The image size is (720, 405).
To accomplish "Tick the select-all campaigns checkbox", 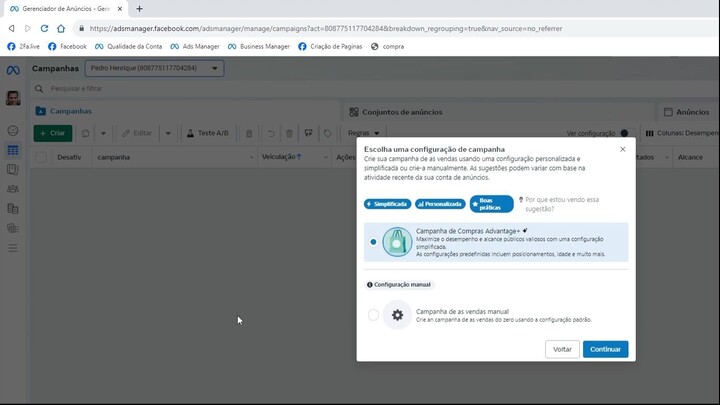I will click(41, 157).
